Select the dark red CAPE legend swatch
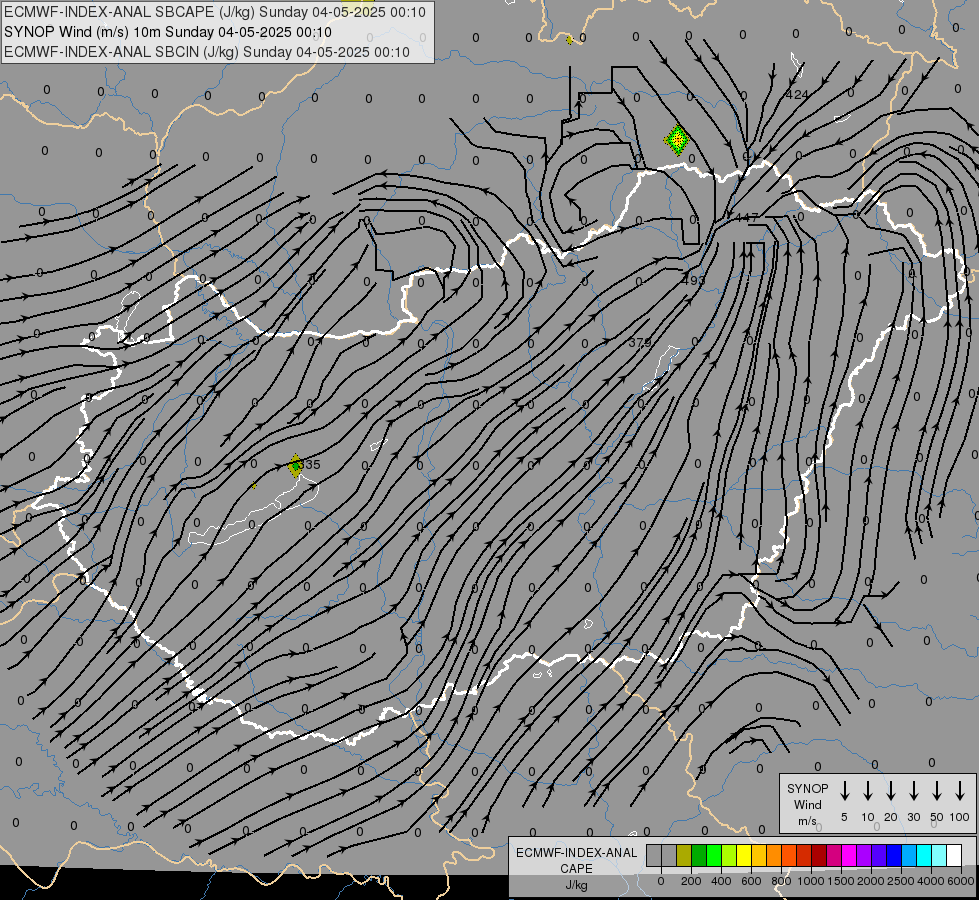Viewport: 979px width, 900px height. [x=819, y=855]
